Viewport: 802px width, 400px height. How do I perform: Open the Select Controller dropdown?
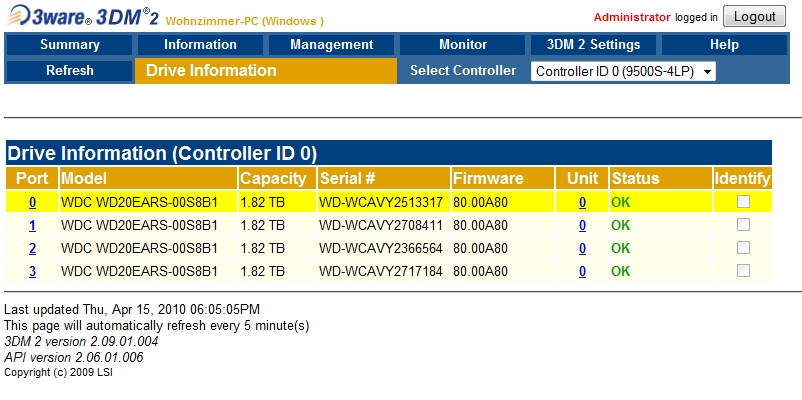(623, 72)
